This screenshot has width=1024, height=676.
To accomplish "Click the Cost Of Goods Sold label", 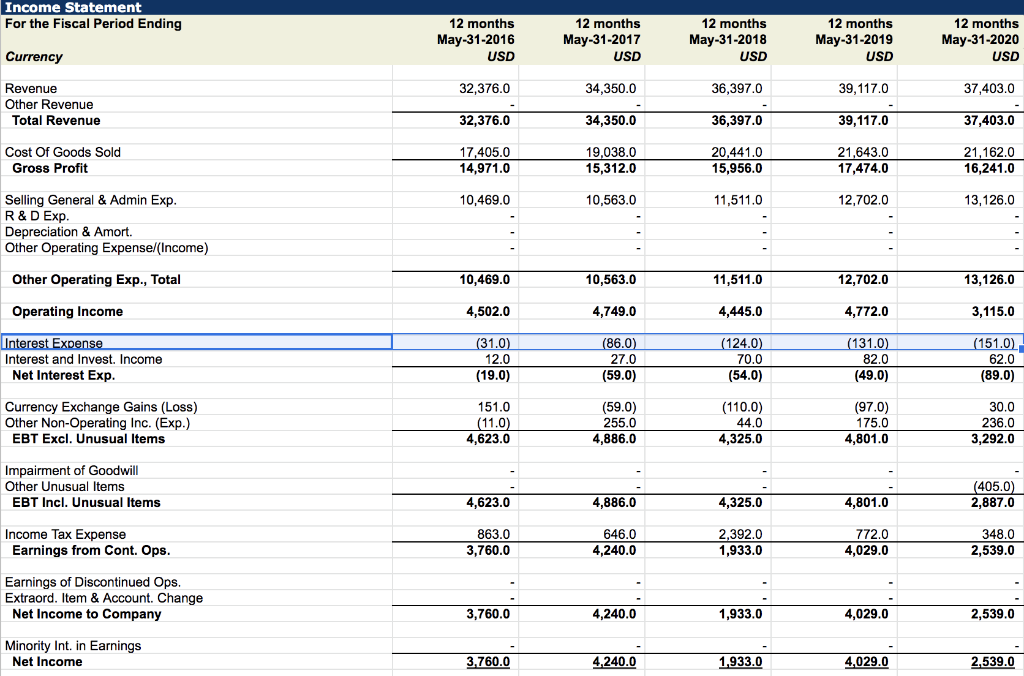I will tap(62, 152).
